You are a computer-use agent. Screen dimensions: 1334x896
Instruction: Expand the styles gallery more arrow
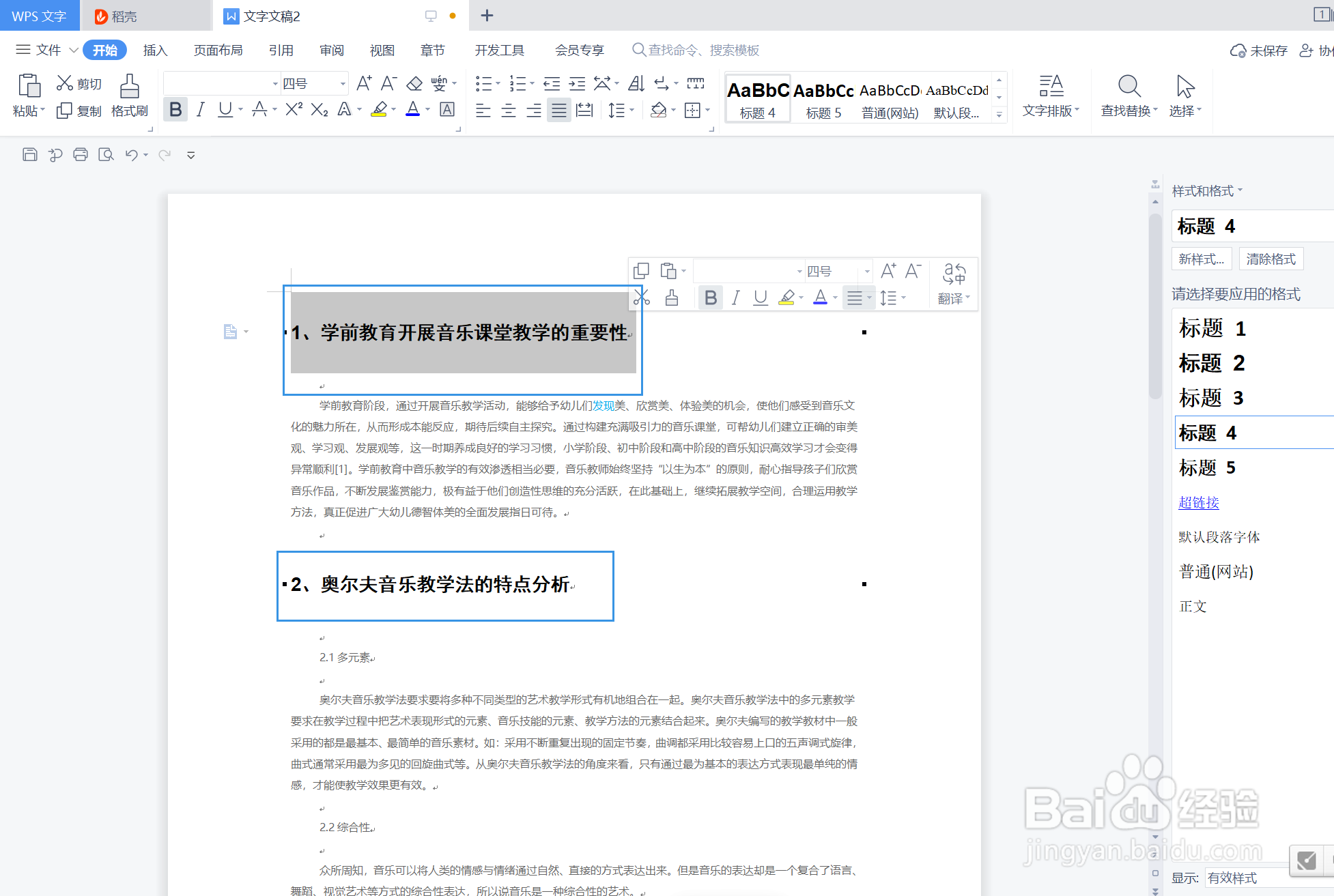[x=999, y=115]
